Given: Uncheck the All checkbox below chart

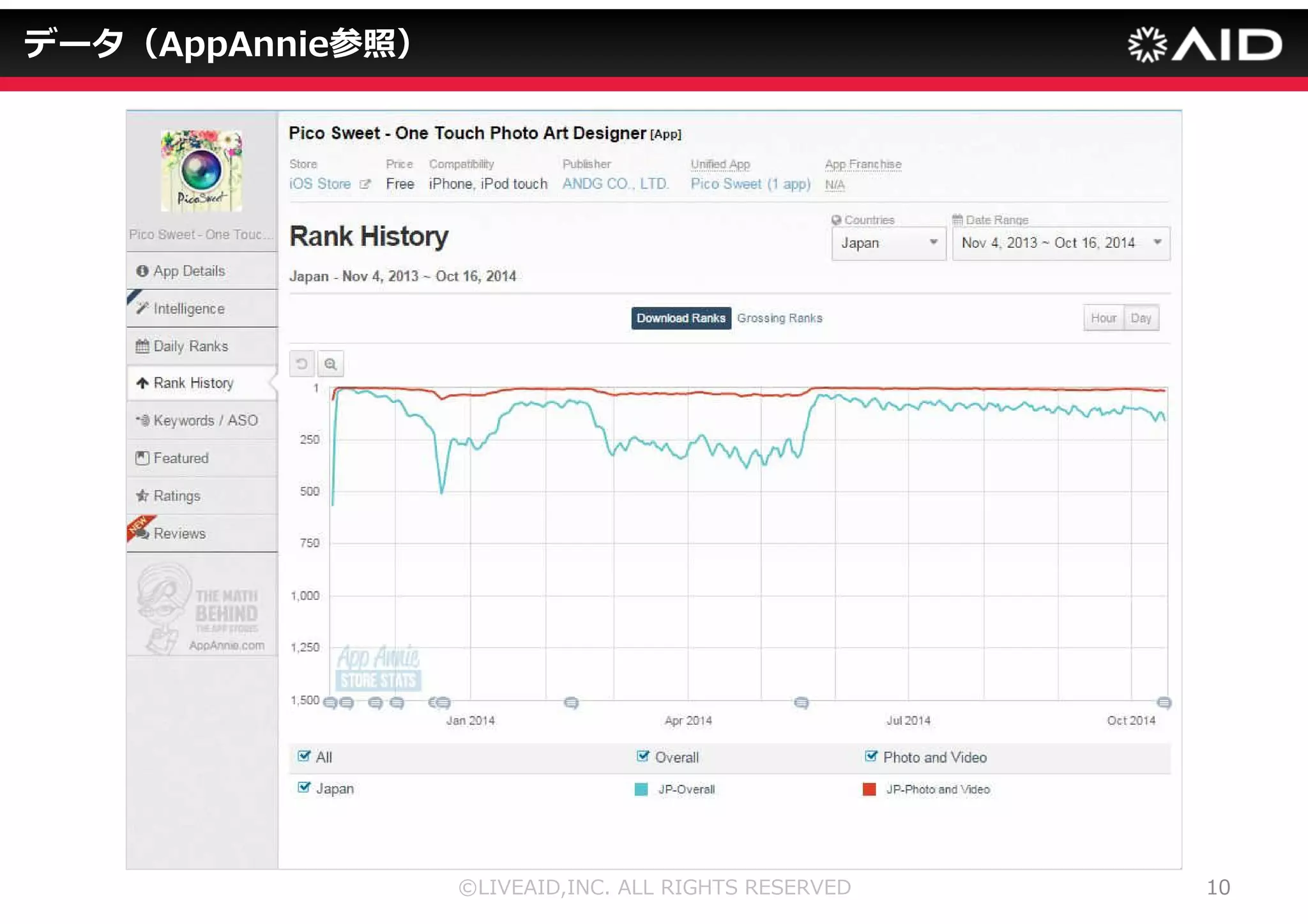Looking at the screenshot, I should coord(304,757).
